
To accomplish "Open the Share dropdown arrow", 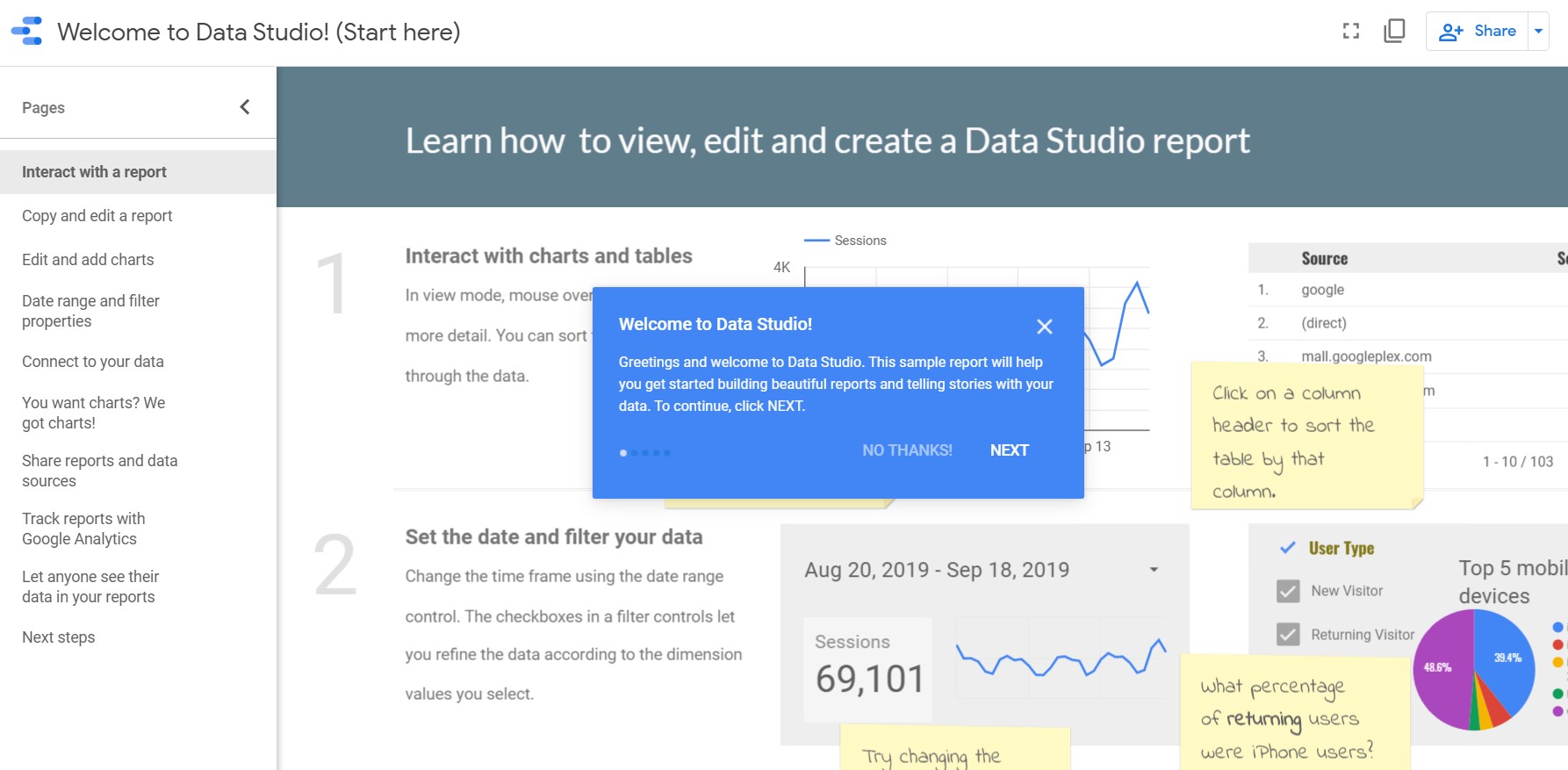I will click(1538, 32).
